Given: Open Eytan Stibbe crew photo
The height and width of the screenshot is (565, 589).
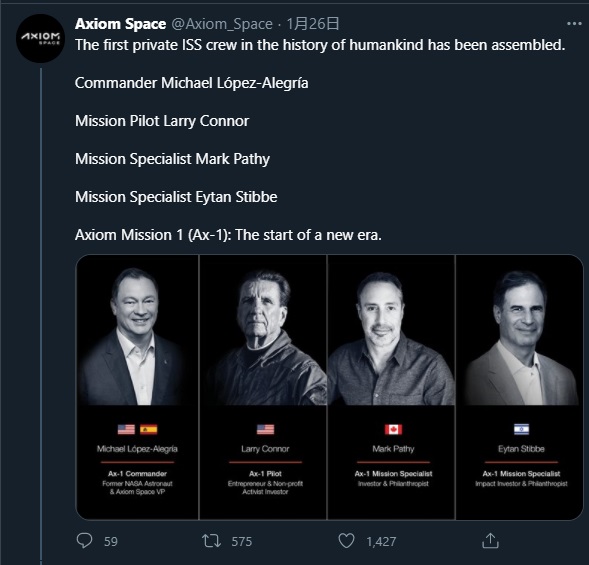Looking at the screenshot, I should click(x=520, y=387).
